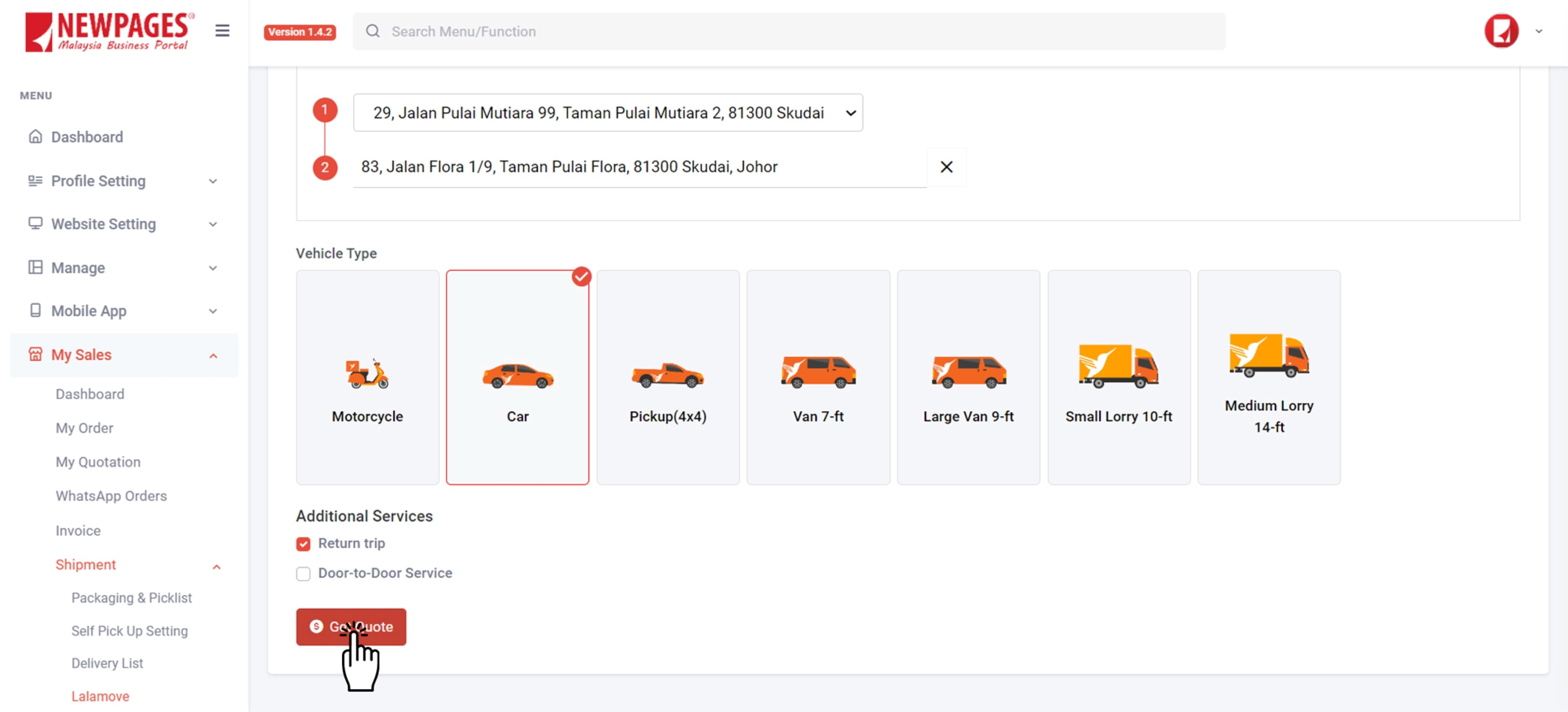The width and height of the screenshot is (1568, 712).
Task: Expand the Mobile App menu
Action: 213,311
